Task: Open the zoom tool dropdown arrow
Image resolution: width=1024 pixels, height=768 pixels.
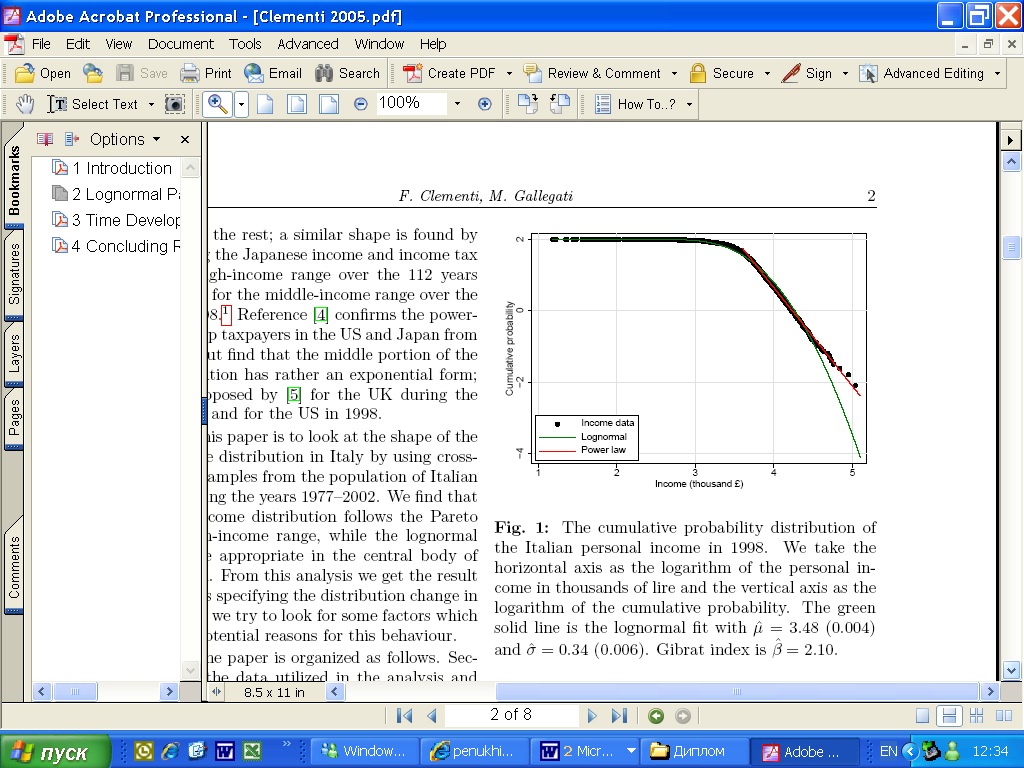Action: pos(242,104)
